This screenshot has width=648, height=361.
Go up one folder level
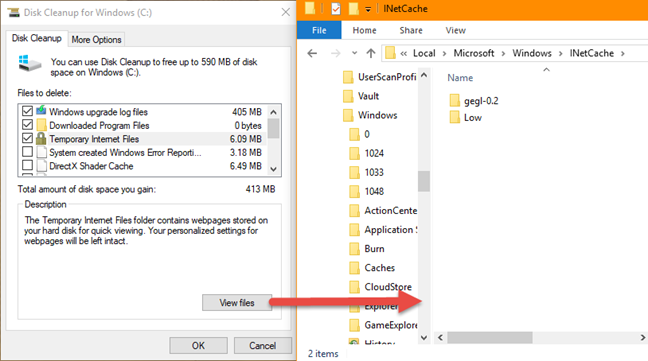coord(371,53)
